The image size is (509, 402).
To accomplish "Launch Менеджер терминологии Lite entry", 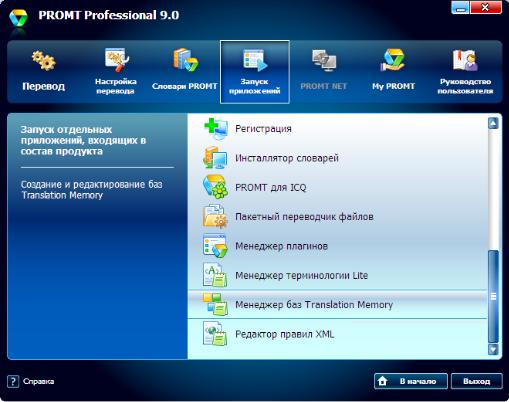I will 338,275.
